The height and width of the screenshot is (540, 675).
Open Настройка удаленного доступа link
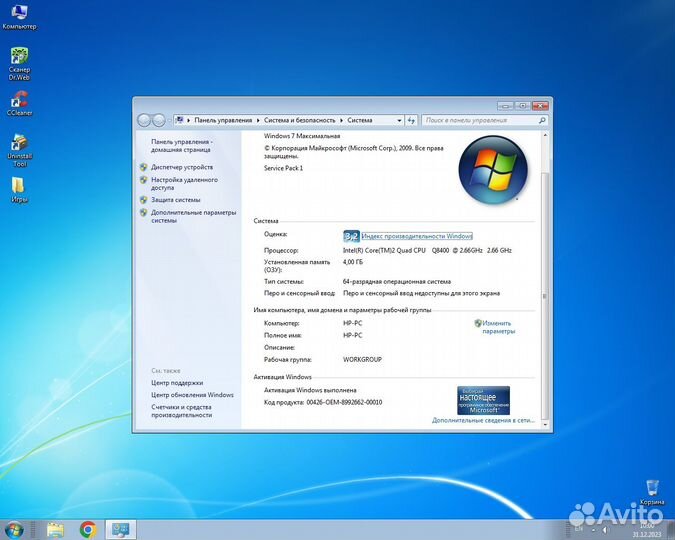pyautogui.click(x=184, y=183)
